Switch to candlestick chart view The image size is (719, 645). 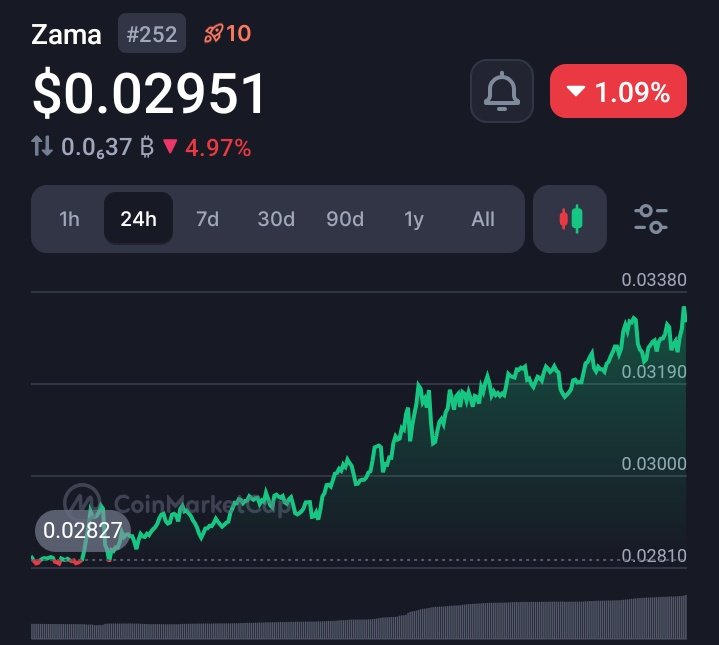pos(570,219)
